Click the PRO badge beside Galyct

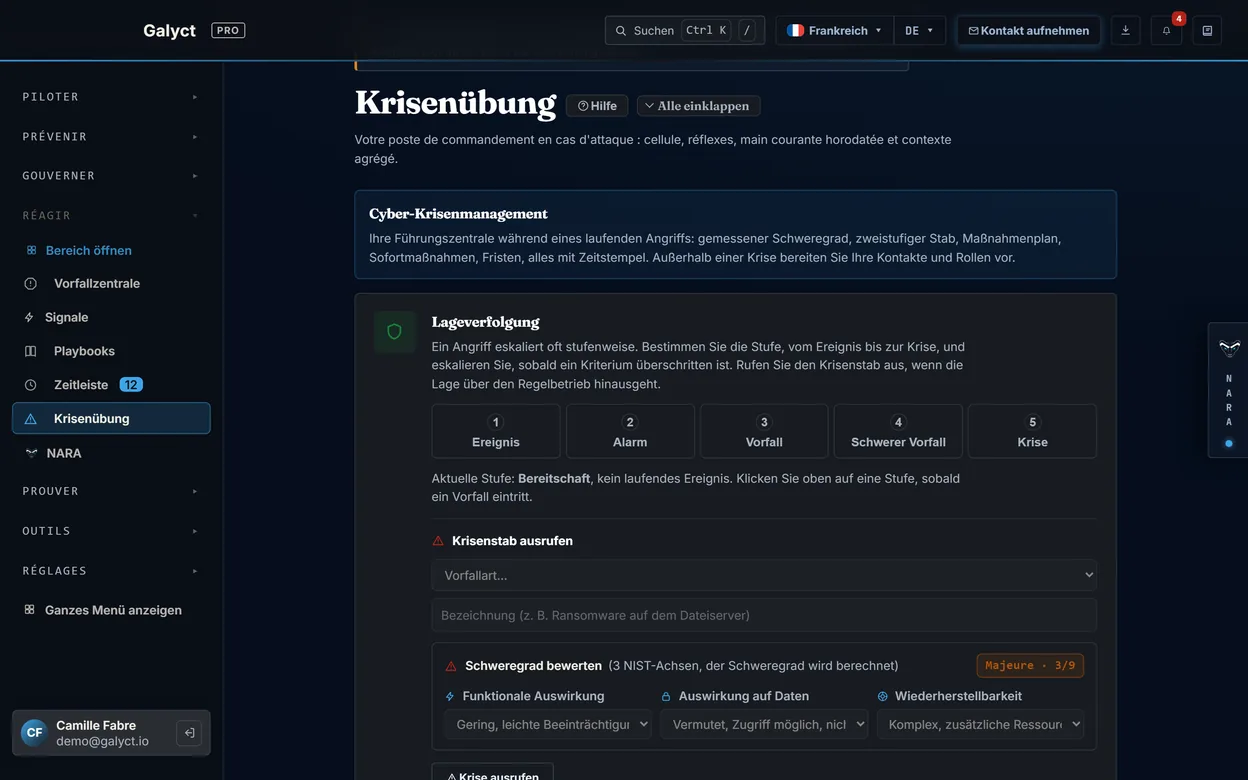click(x=228, y=31)
